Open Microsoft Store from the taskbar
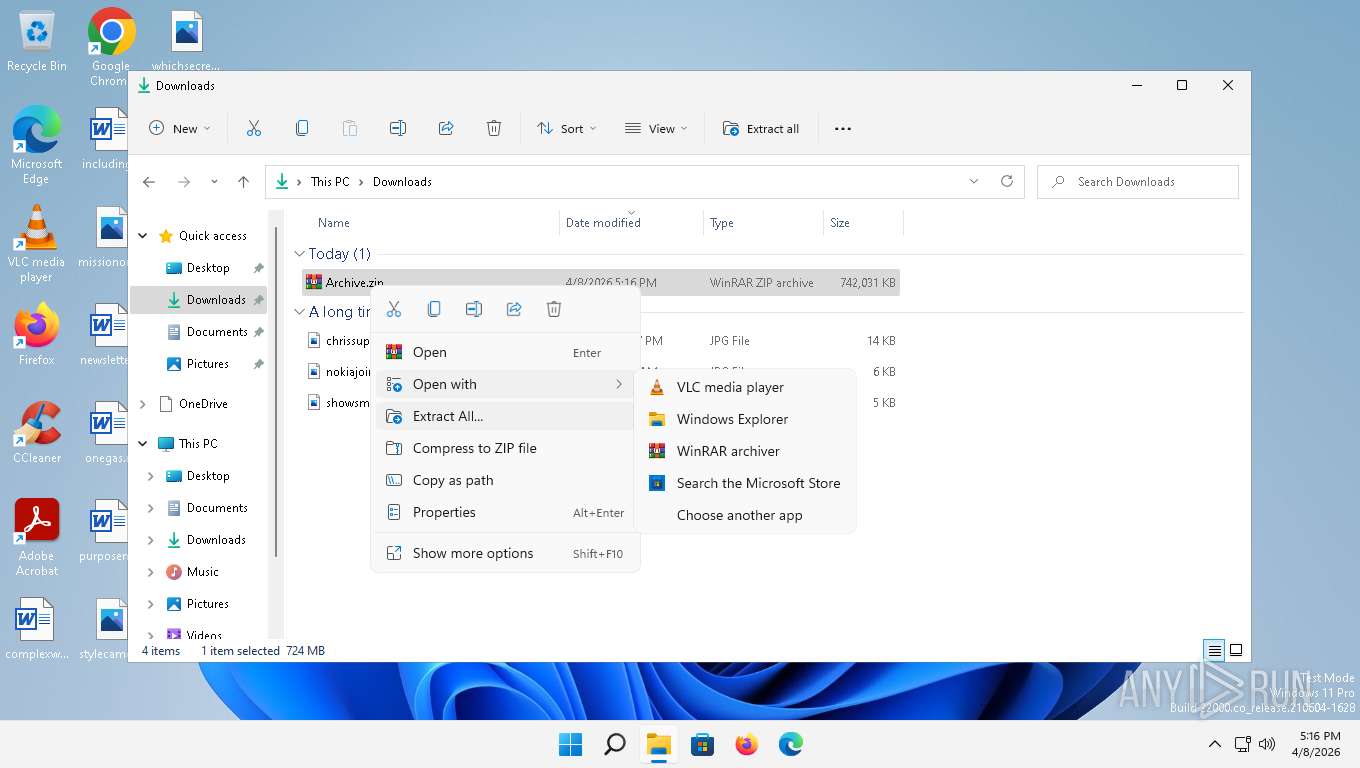Image resolution: width=1360 pixels, height=768 pixels. pos(703,744)
